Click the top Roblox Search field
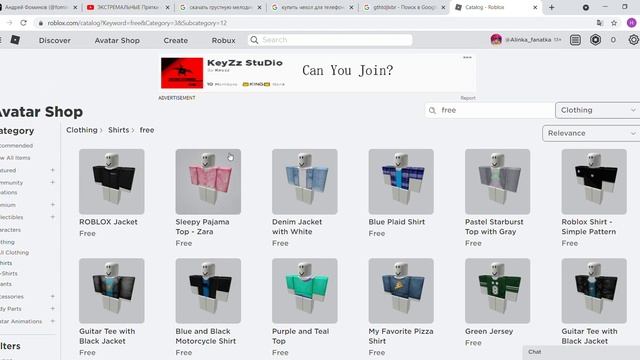Viewport: 640px width, 360px height. point(330,40)
